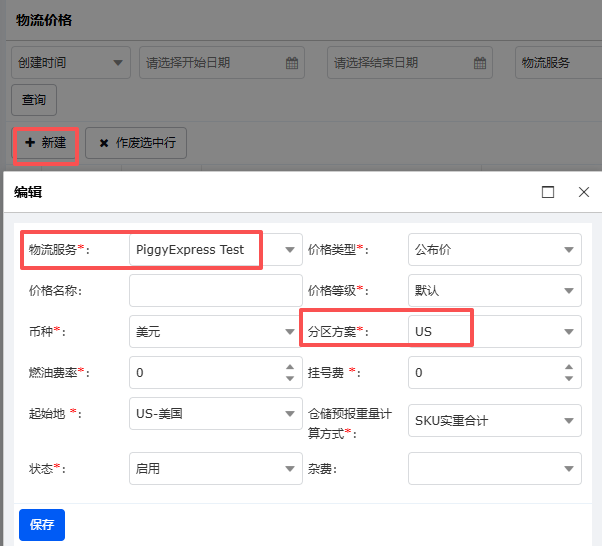Screen dimensions: 602x546
Task: Open the 分区方案 dropdown showing US
Action: [x=569, y=331]
